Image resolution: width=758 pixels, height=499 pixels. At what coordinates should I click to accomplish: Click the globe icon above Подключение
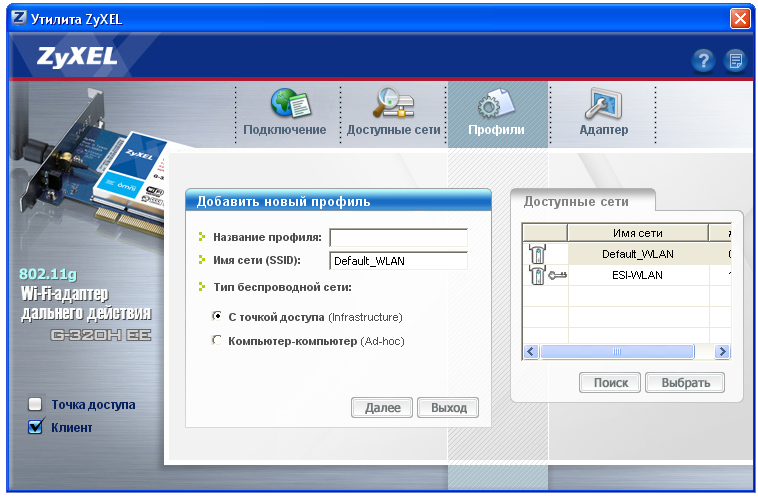pyautogui.click(x=291, y=103)
